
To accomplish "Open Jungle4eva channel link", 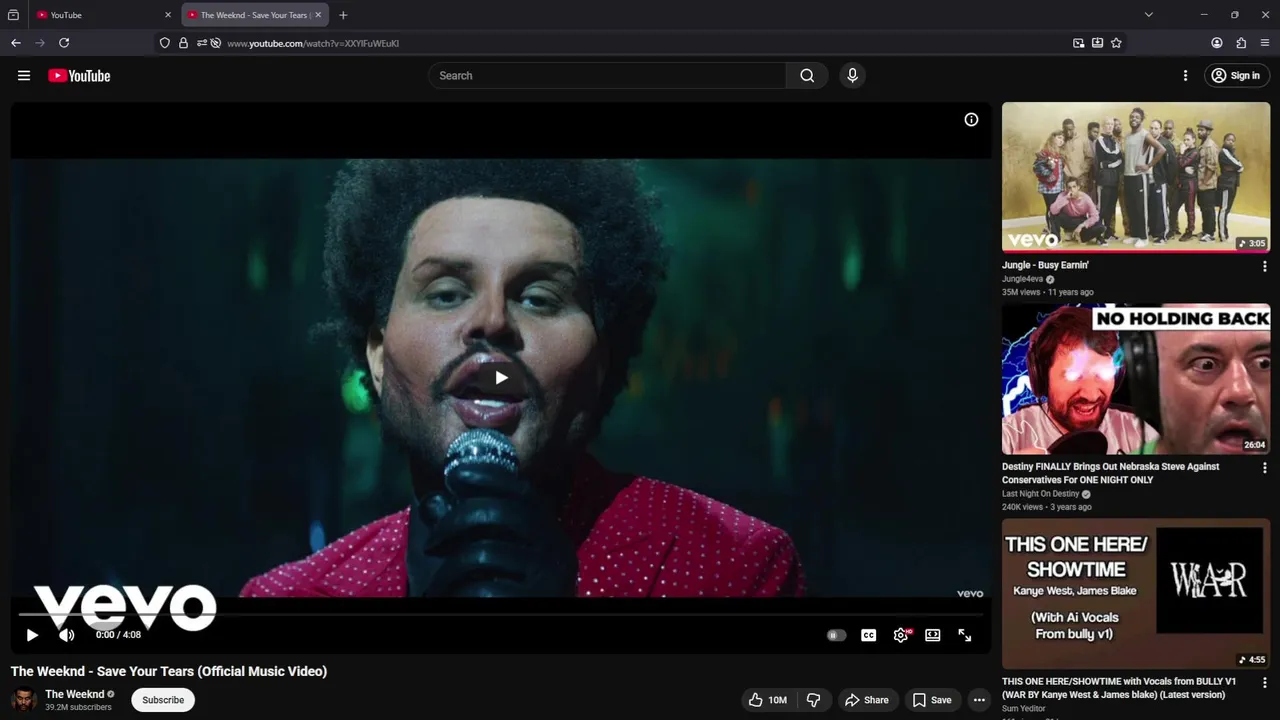I will tap(1022, 279).
